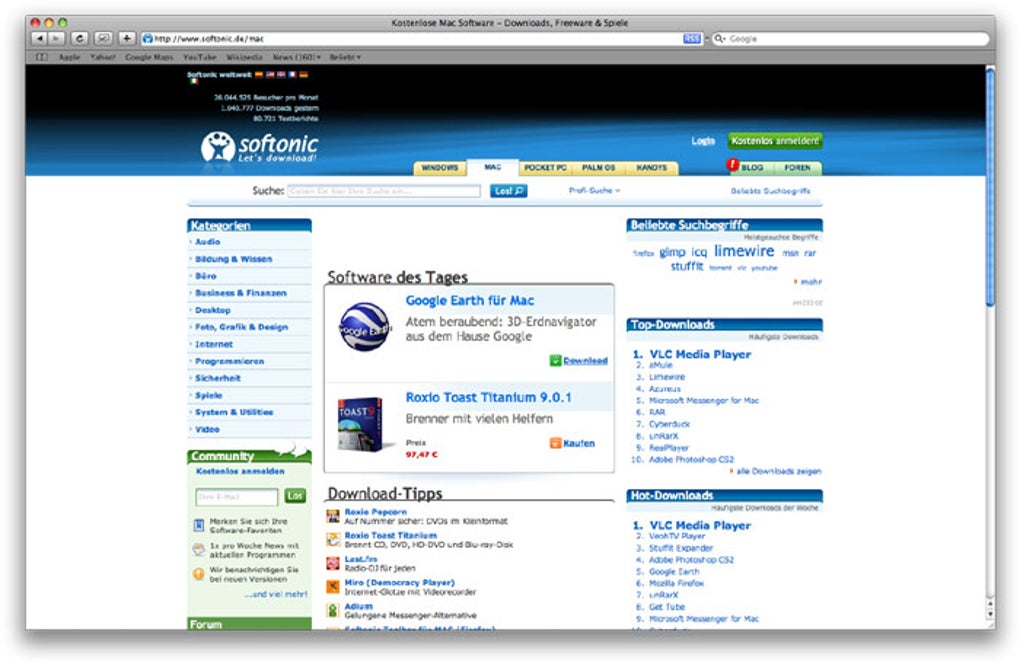1020x664 pixels.
Task: Open the Business & Finanzen category
Action: tap(241, 293)
